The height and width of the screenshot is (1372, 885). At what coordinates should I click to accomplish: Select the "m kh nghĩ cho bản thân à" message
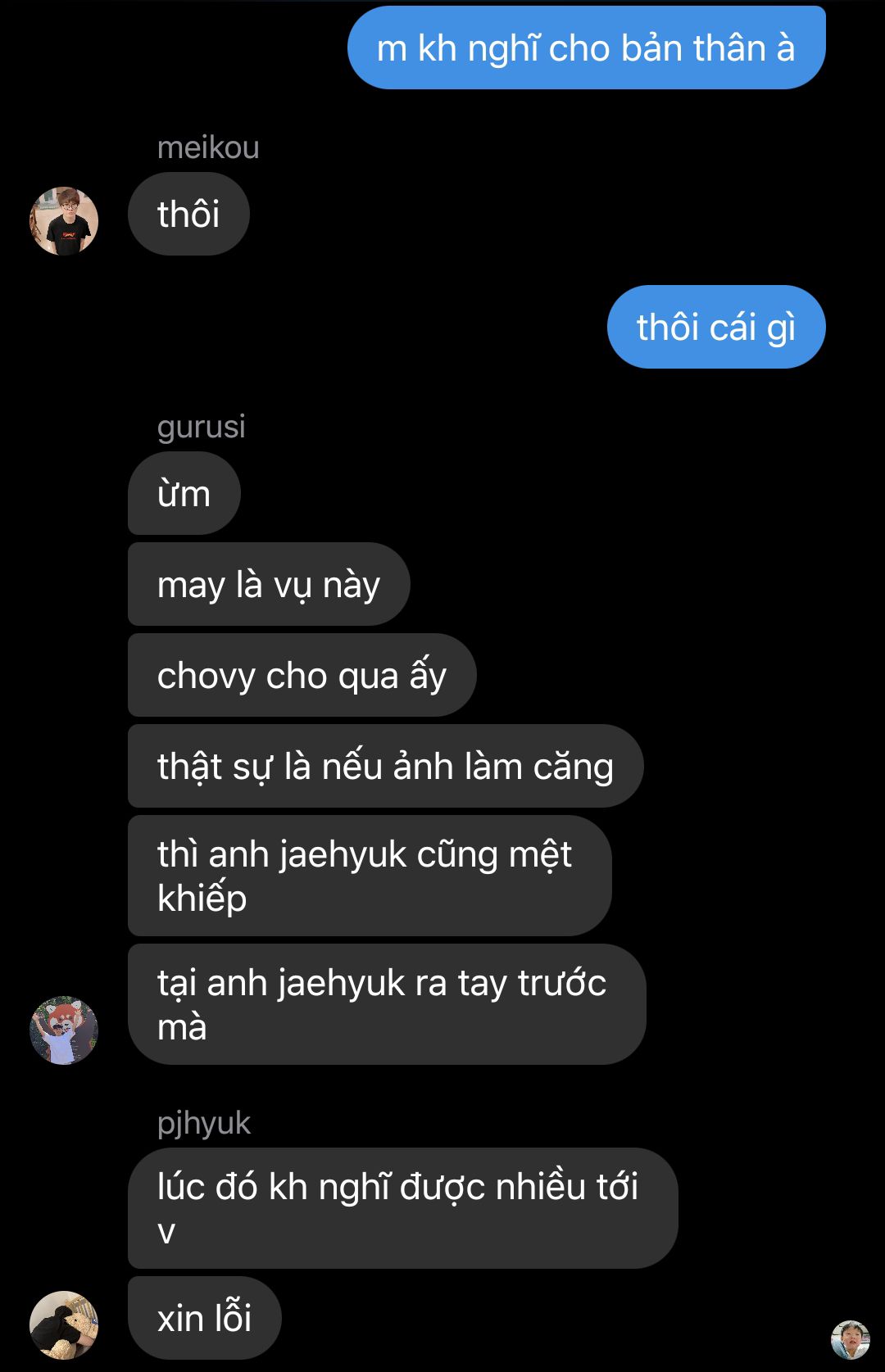pos(587,48)
